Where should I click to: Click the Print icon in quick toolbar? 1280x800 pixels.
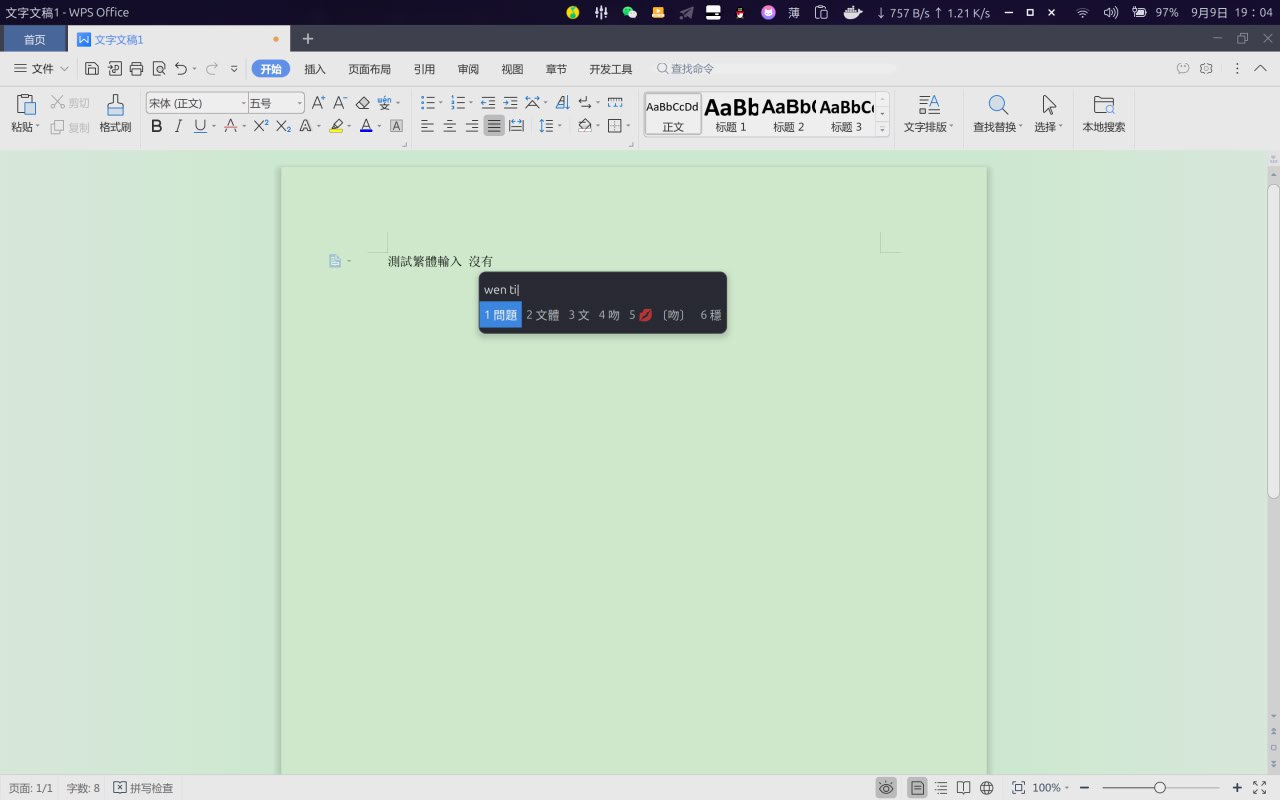(x=137, y=69)
